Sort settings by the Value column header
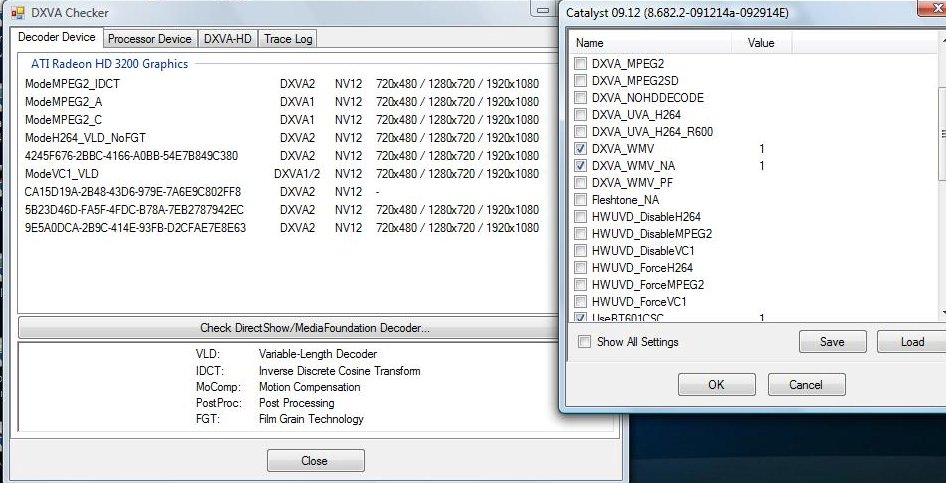This screenshot has width=946, height=483. [x=761, y=43]
